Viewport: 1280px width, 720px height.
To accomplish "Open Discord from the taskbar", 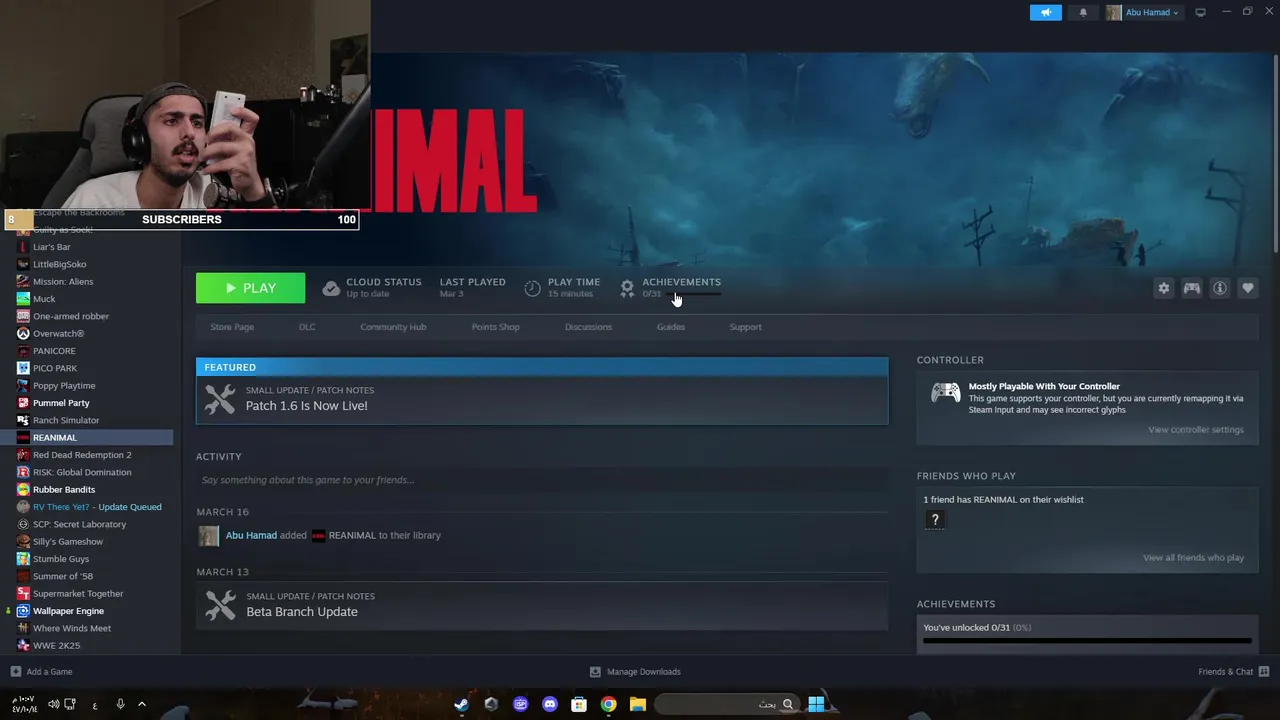I will (549, 704).
